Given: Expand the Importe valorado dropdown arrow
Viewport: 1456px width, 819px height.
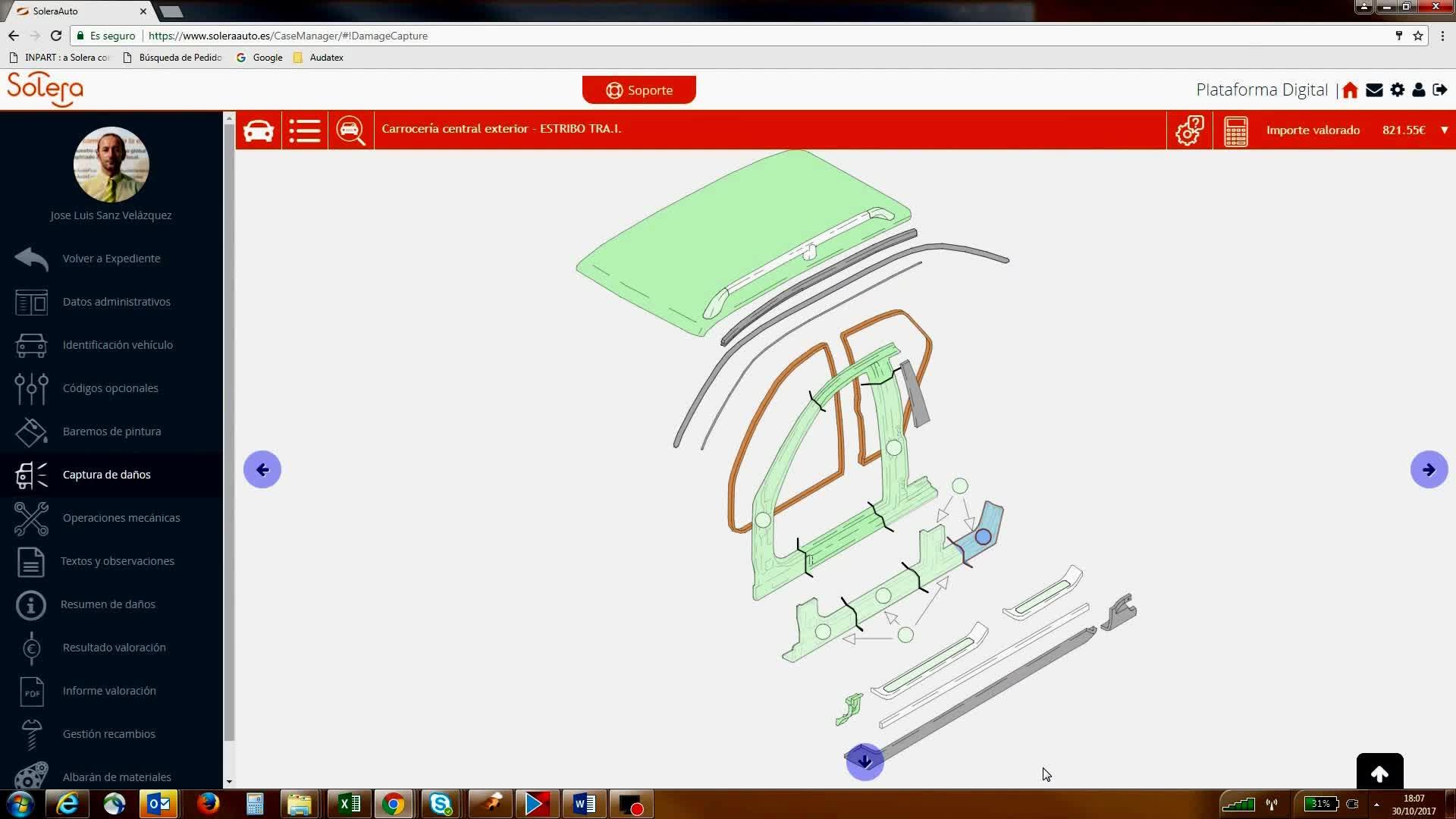Looking at the screenshot, I should 1444,130.
